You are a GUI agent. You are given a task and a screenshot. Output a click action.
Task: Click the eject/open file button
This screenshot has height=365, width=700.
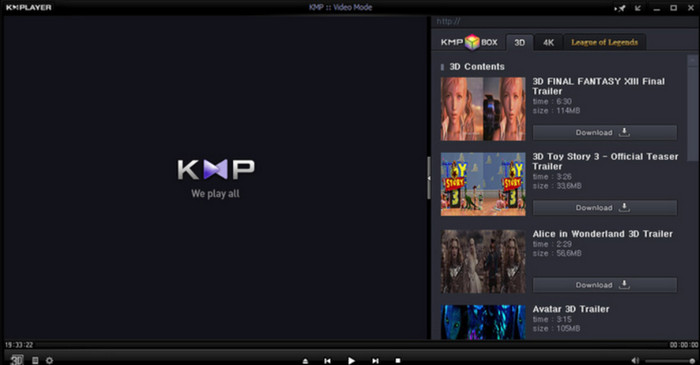coord(305,361)
